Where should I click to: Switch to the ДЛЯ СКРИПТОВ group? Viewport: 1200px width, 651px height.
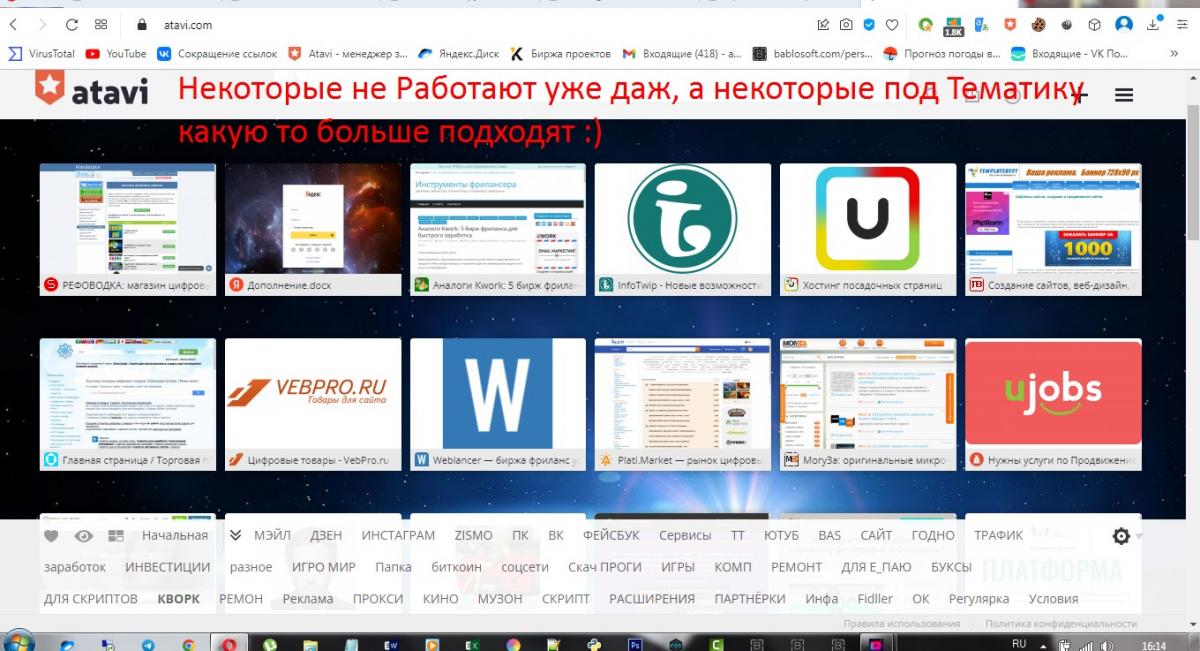[x=91, y=599]
